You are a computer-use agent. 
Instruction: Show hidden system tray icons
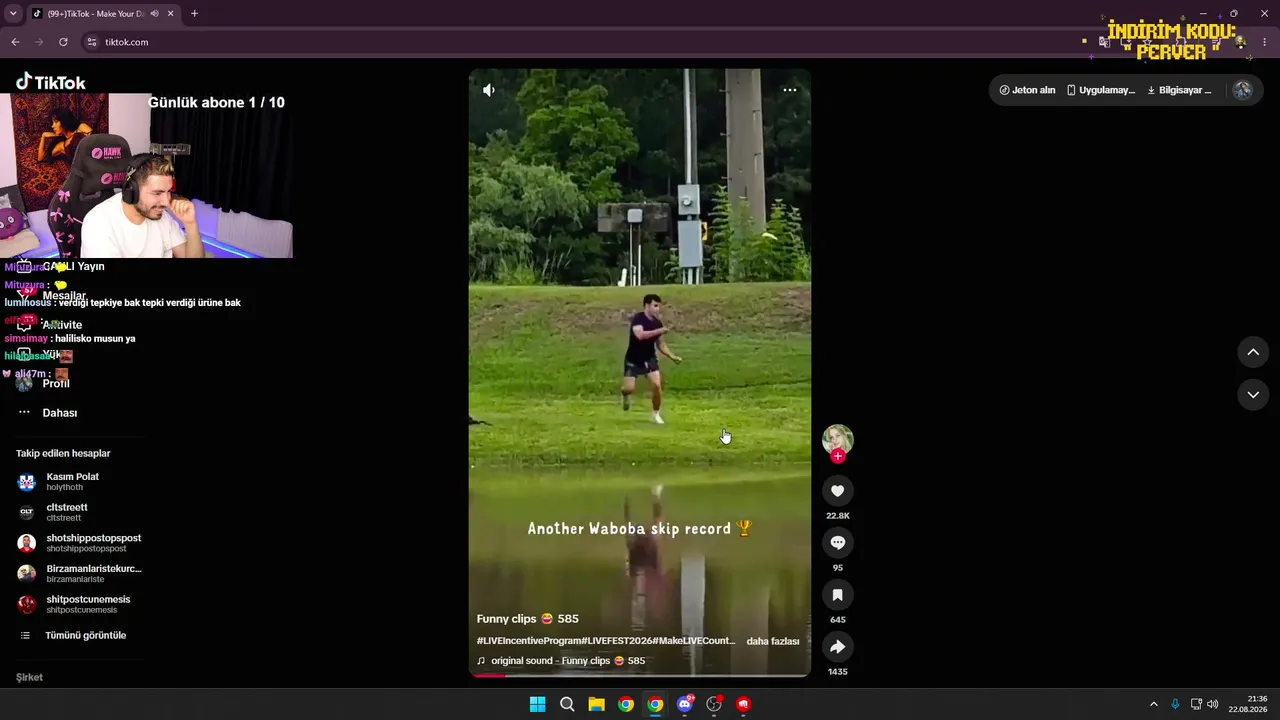tap(1153, 704)
